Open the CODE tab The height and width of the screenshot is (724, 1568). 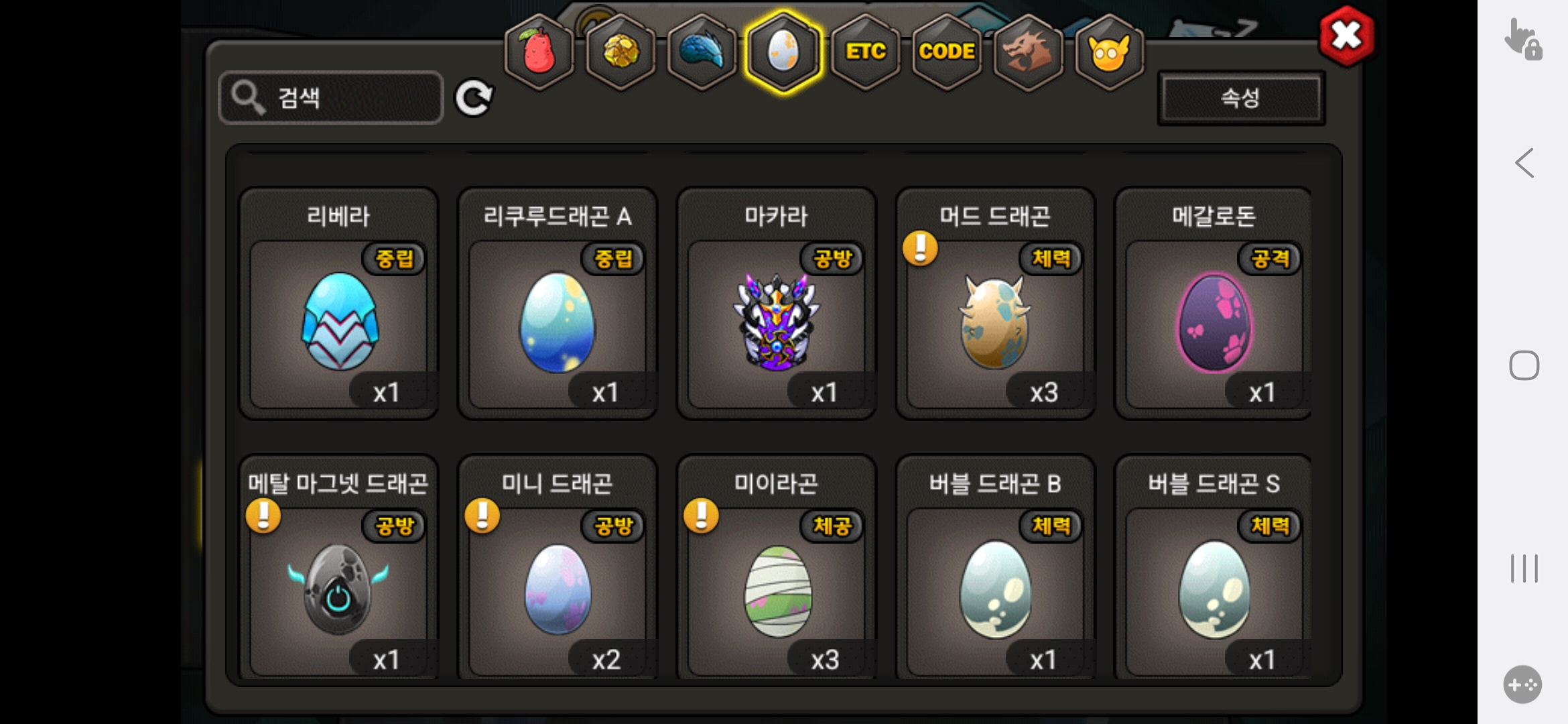point(947,52)
